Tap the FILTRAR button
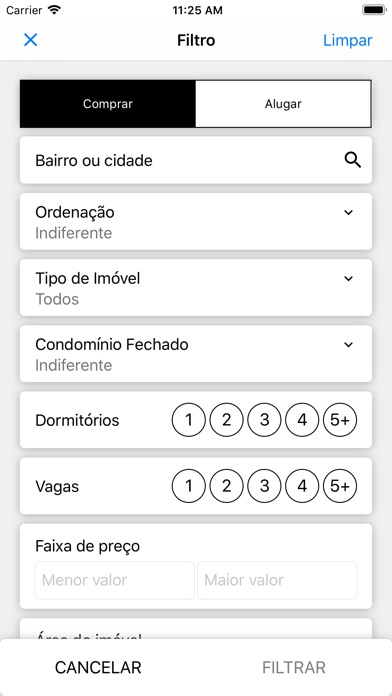Viewport: 392px width, 696px height. pyautogui.click(x=294, y=668)
